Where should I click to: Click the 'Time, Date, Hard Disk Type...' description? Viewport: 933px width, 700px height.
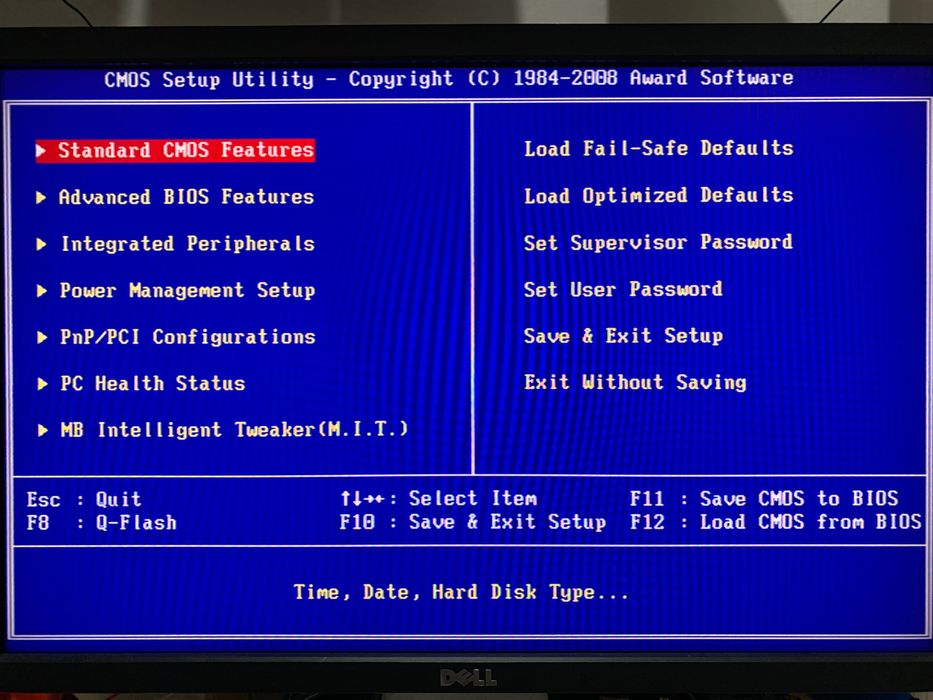pyautogui.click(x=461, y=592)
